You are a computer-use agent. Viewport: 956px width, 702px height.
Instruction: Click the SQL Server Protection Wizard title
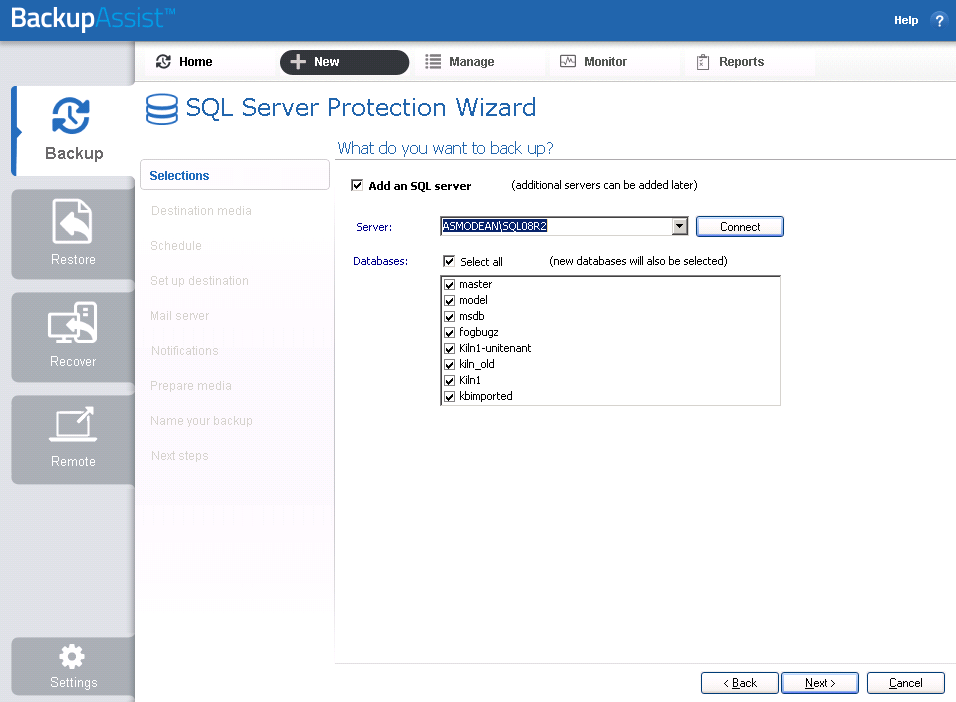(361, 108)
